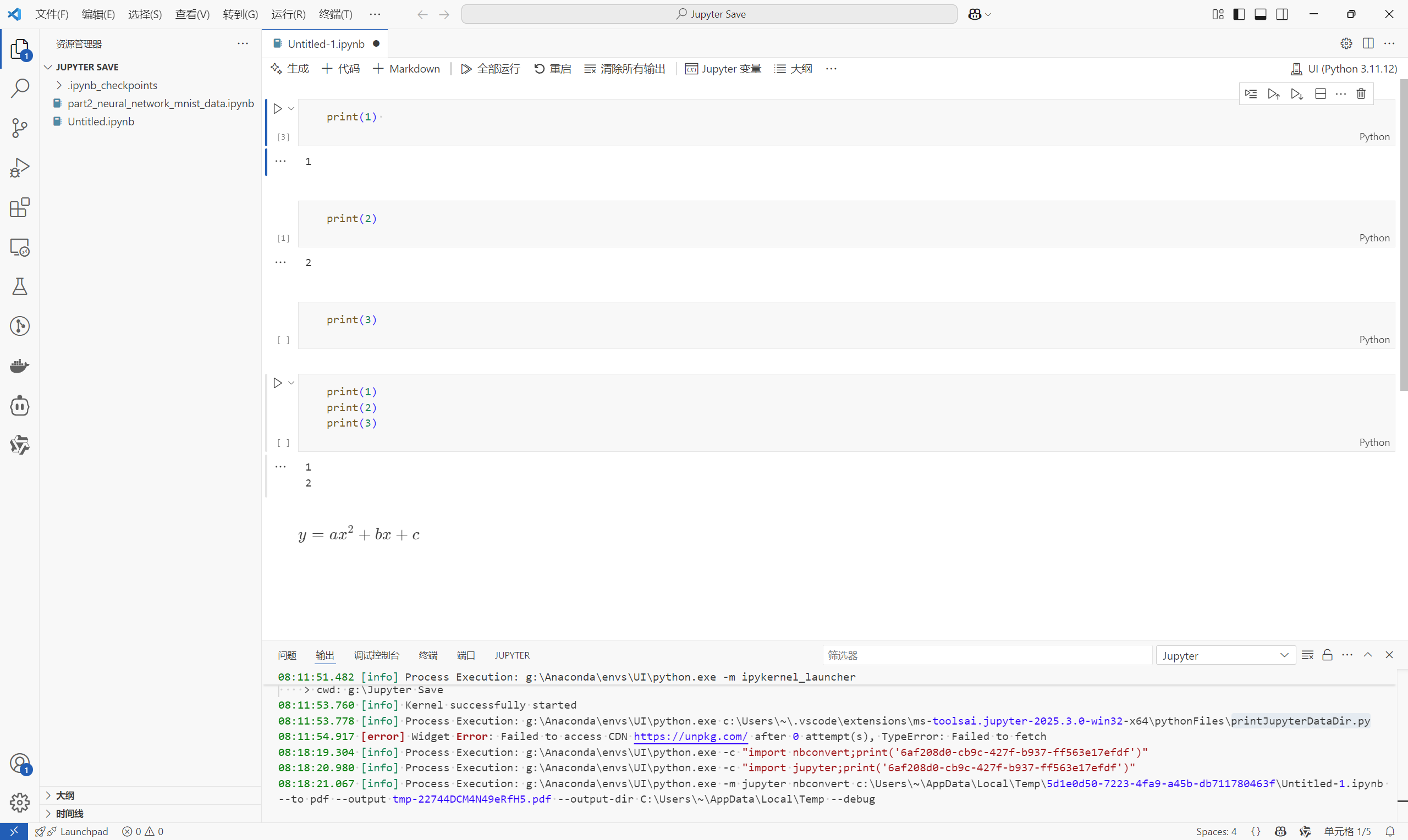Open the Testing flask view

click(x=20, y=286)
